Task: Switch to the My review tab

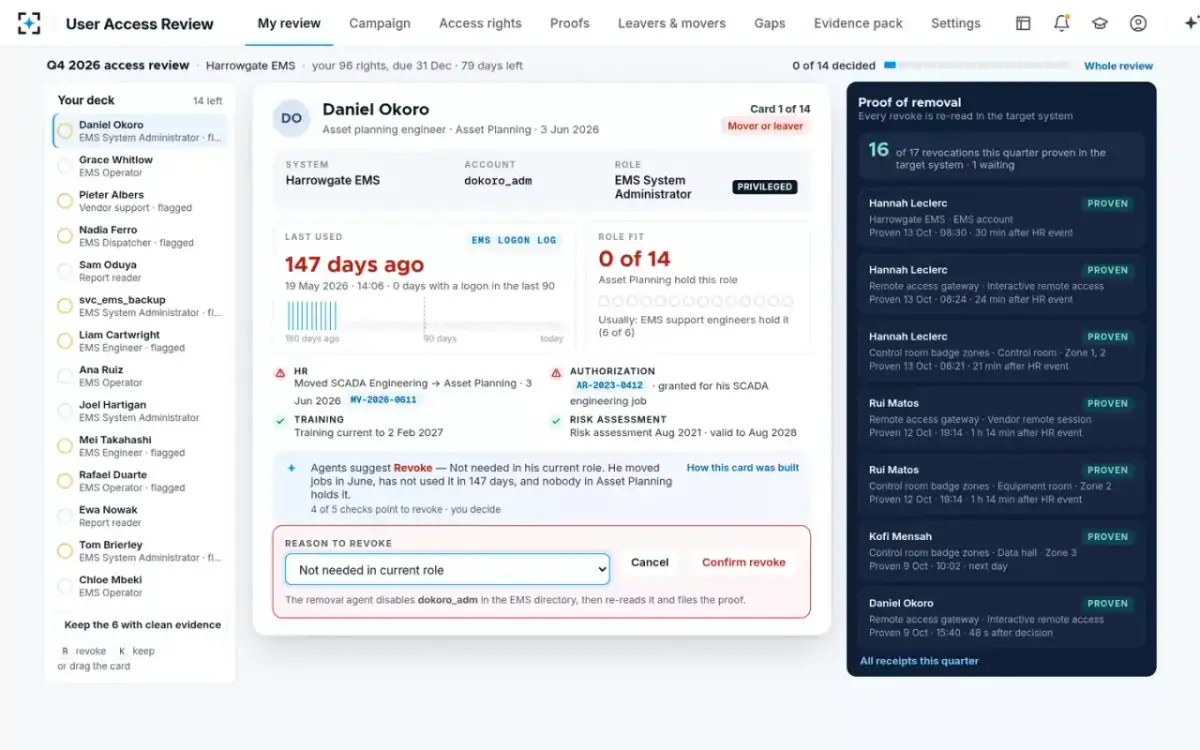Action: (289, 23)
